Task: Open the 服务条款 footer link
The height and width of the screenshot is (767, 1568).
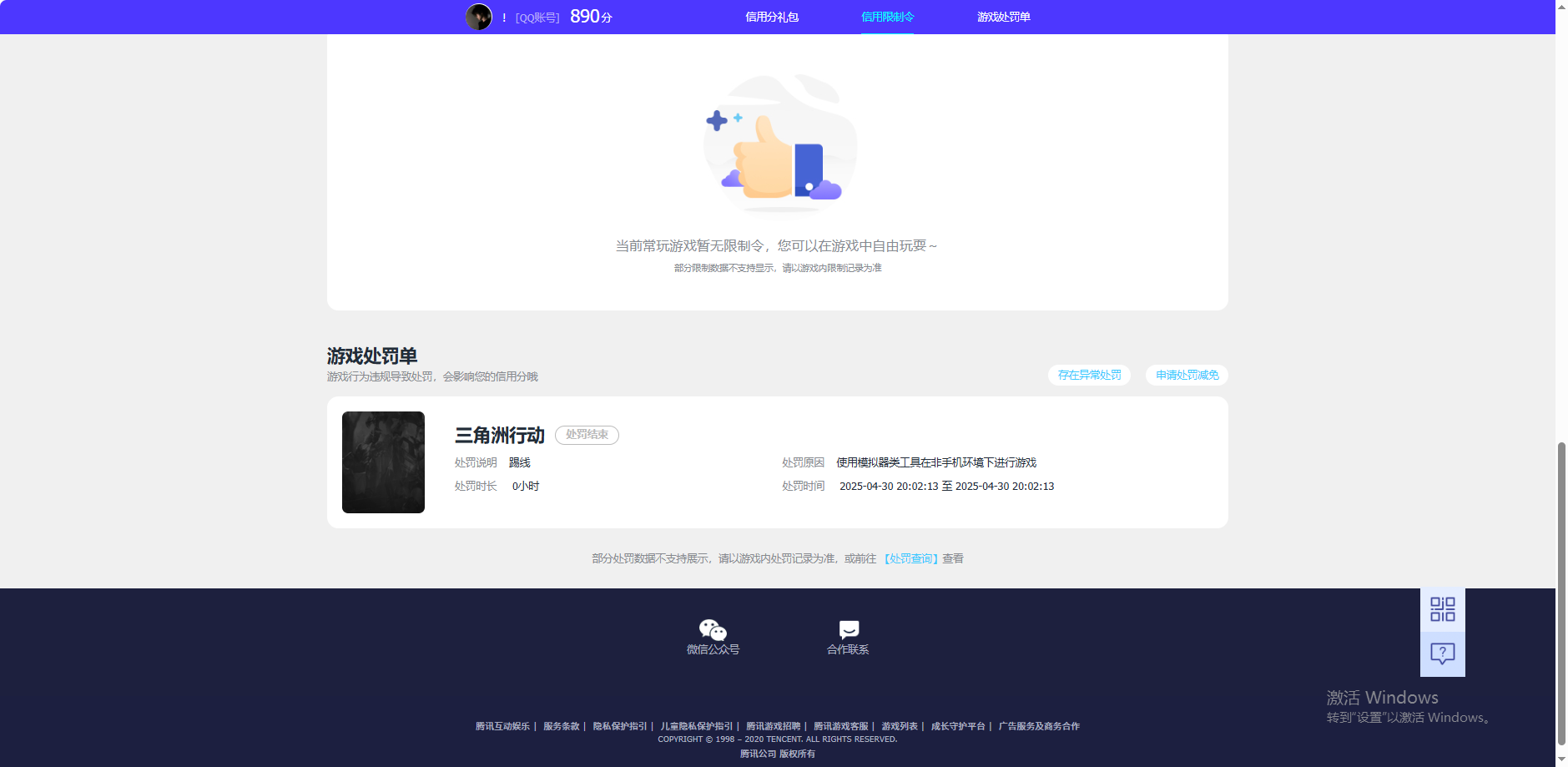Action: pos(561,726)
